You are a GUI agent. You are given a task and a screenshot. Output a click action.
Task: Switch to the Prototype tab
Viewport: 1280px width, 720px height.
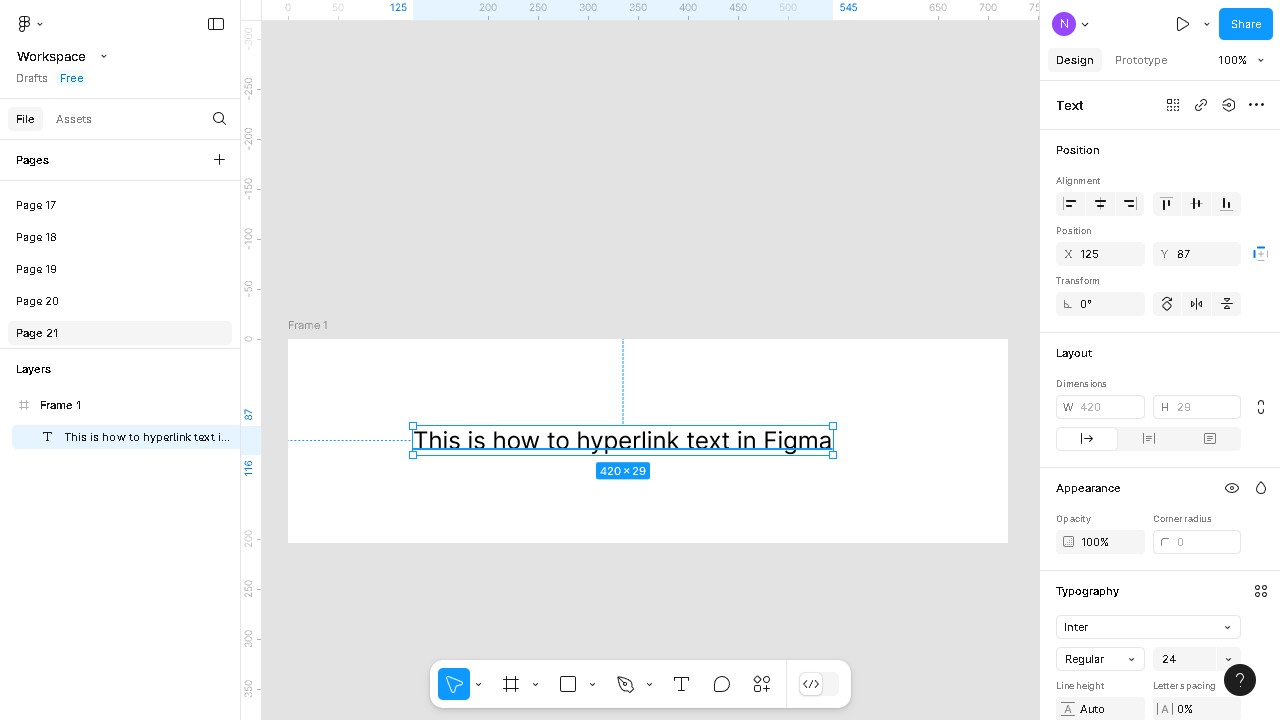(x=1141, y=60)
